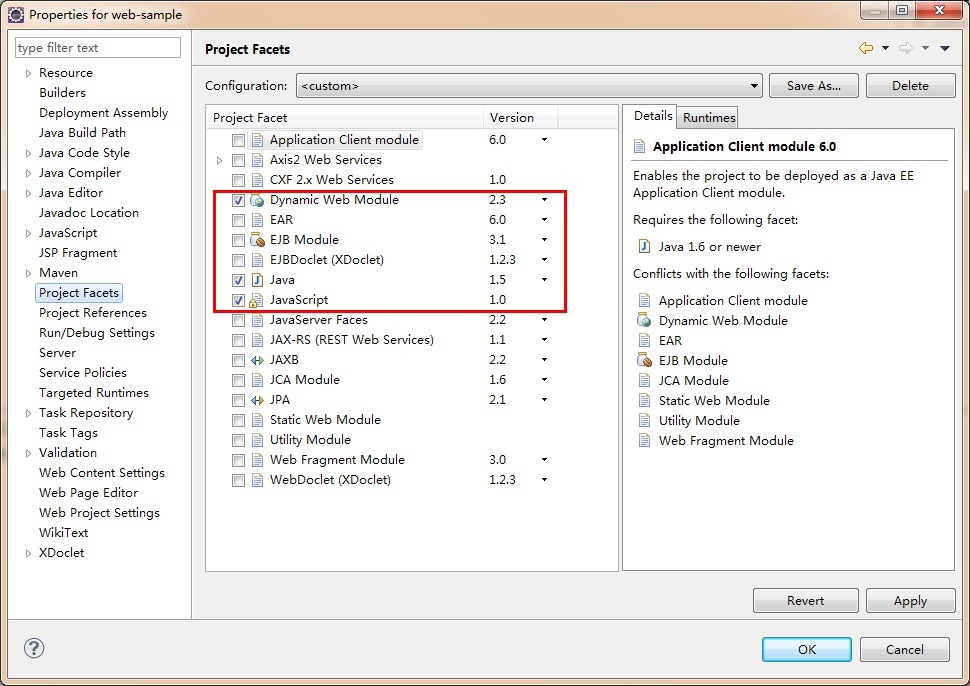Image resolution: width=970 pixels, height=686 pixels.
Task: Click the locked JavaScript facet icon
Action: point(256,300)
